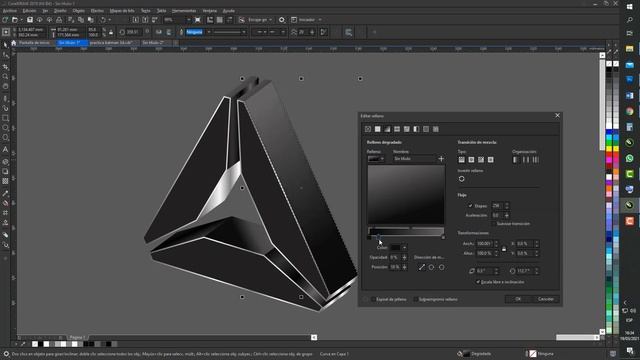Select linear fountain blend type
This screenshot has height=360, width=640.
click(462, 160)
